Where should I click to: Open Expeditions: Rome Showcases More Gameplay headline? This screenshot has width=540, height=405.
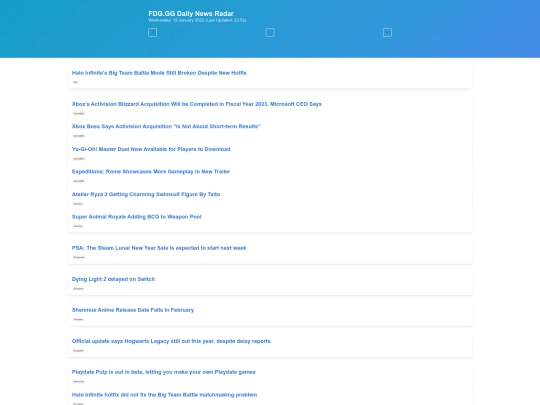point(150,172)
